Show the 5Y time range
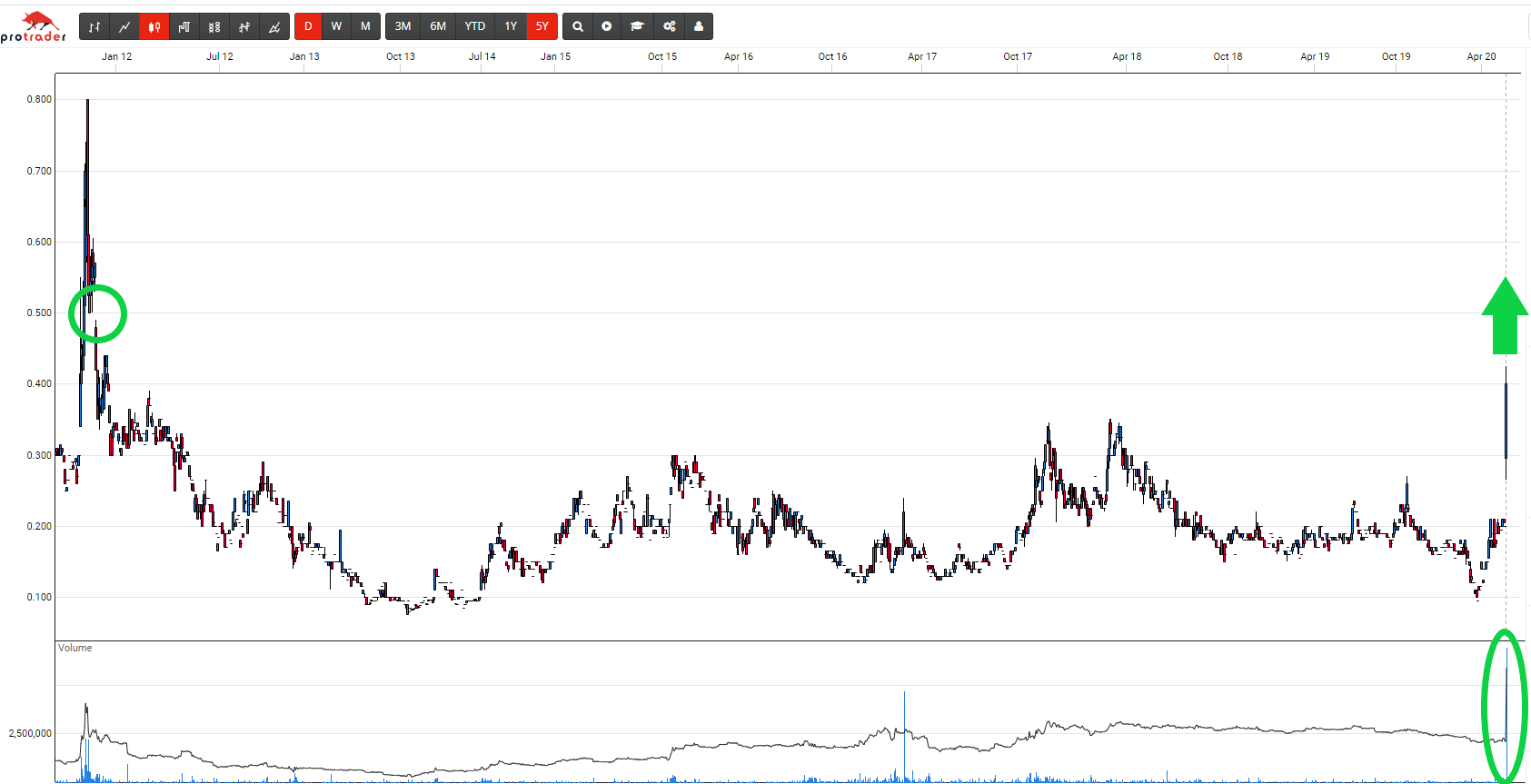The width and height of the screenshot is (1531, 784). click(542, 26)
